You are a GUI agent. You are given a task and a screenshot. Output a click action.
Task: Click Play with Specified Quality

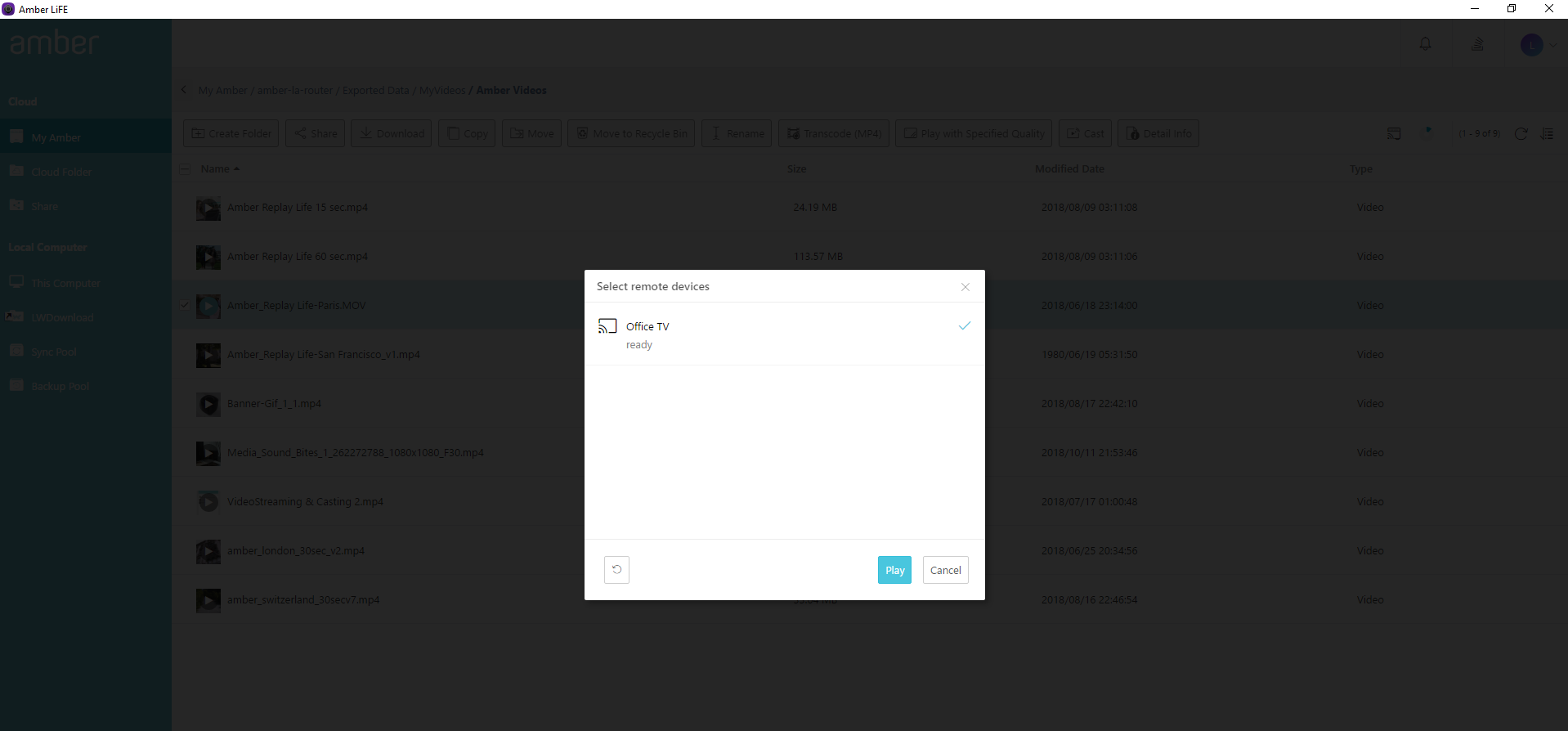[x=974, y=133]
